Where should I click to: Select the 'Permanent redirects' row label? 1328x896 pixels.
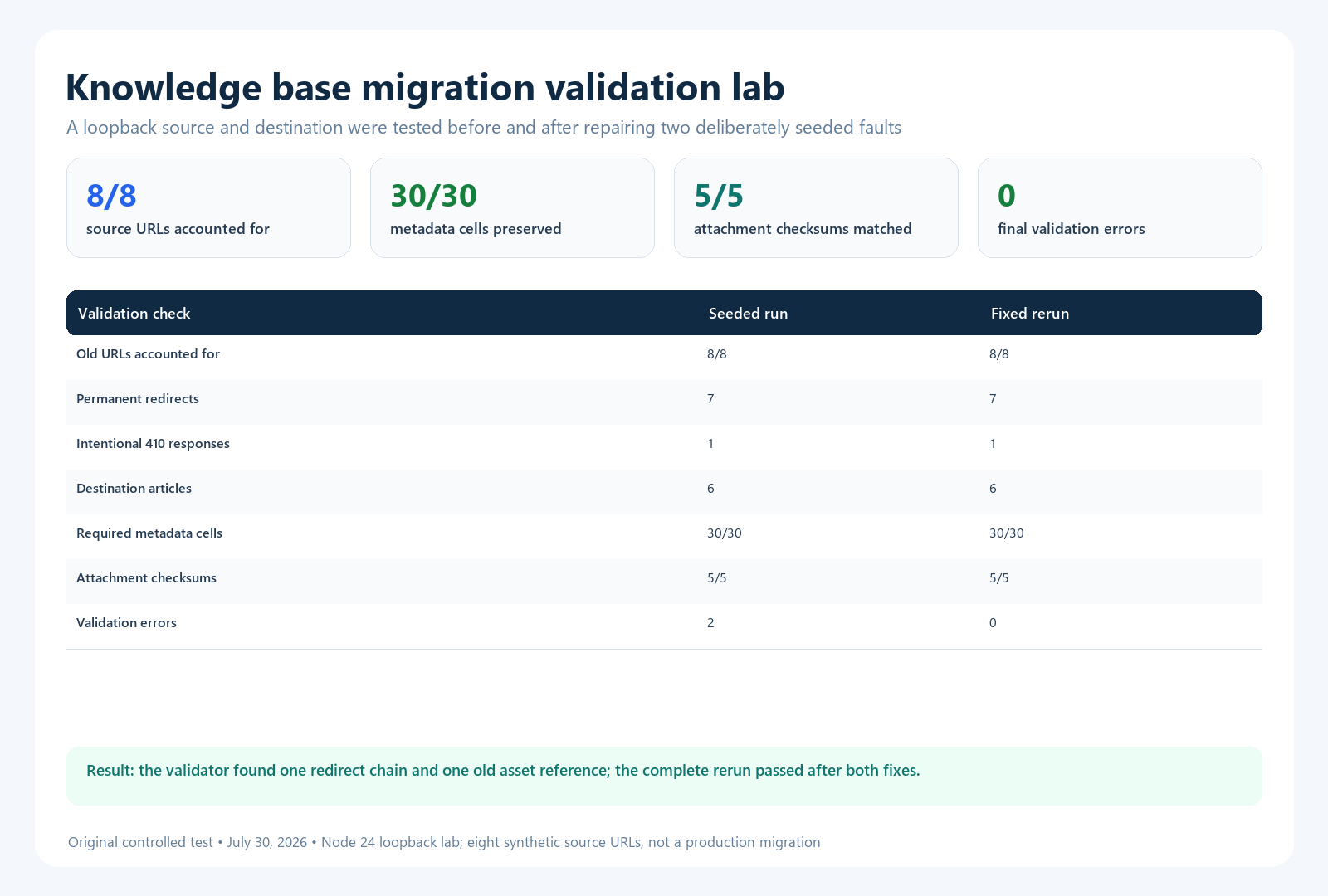(138, 399)
